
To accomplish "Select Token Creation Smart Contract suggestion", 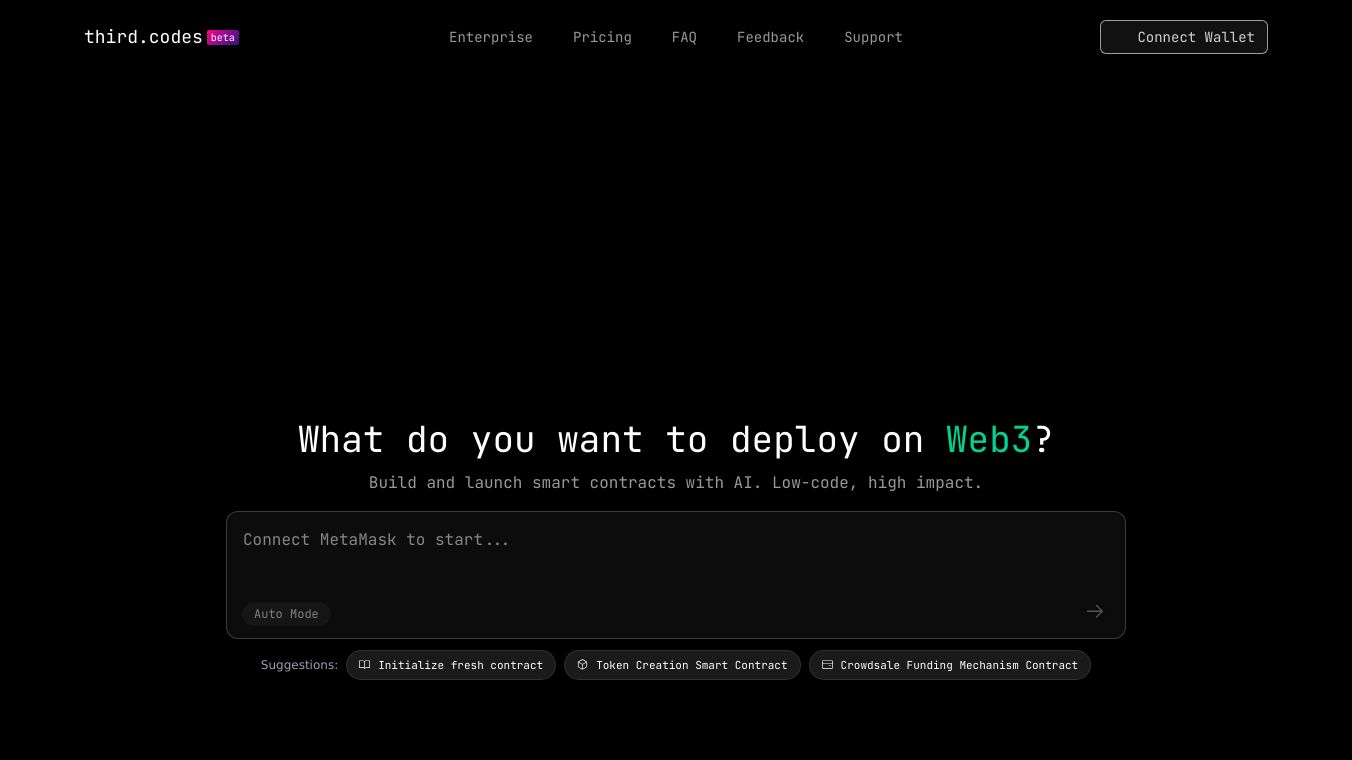I will click(x=682, y=665).
